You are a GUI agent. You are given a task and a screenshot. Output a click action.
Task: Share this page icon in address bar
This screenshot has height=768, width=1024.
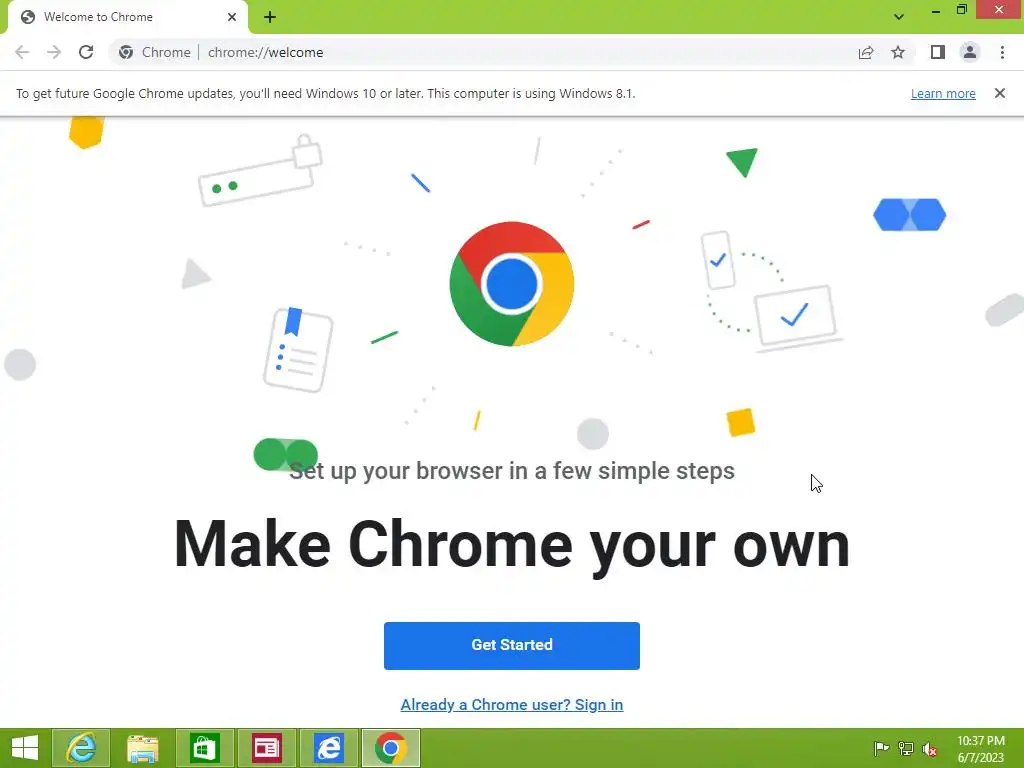click(866, 52)
